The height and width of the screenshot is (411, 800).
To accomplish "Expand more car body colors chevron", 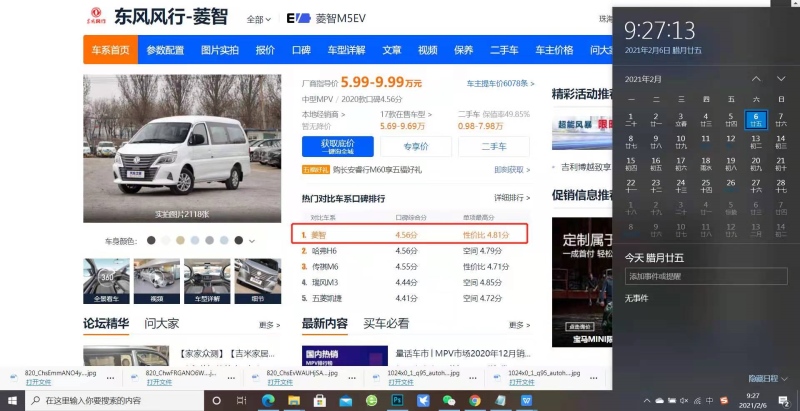I will coord(252,241).
